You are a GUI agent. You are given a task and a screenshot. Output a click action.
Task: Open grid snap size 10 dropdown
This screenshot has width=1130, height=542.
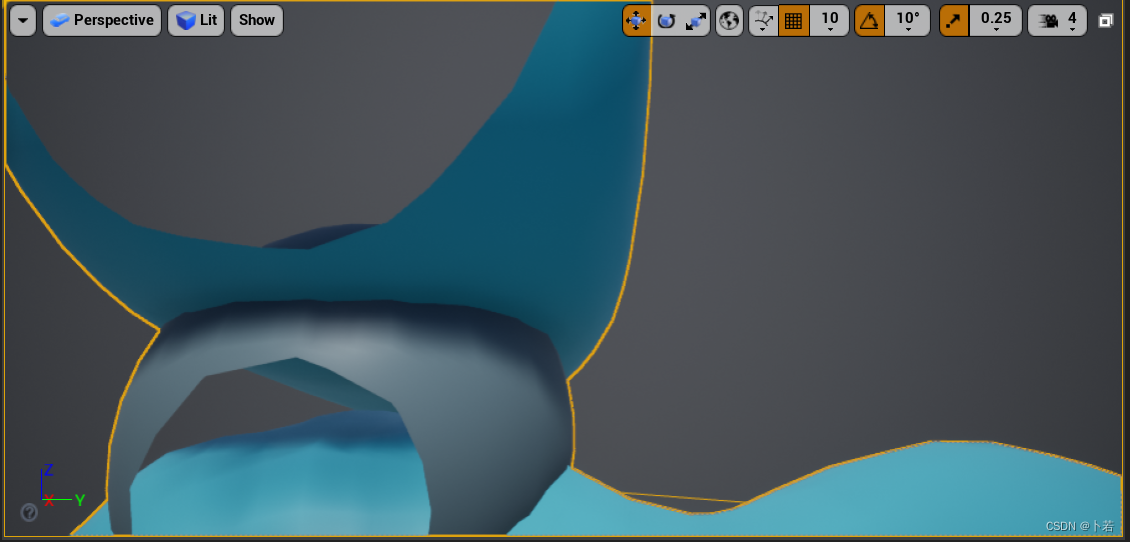click(829, 21)
